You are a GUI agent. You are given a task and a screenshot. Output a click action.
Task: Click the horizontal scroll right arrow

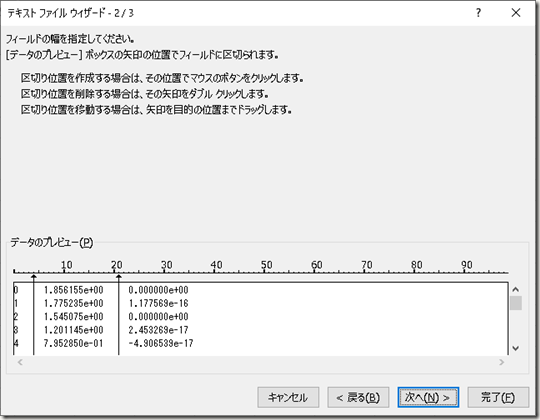point(501,362)
